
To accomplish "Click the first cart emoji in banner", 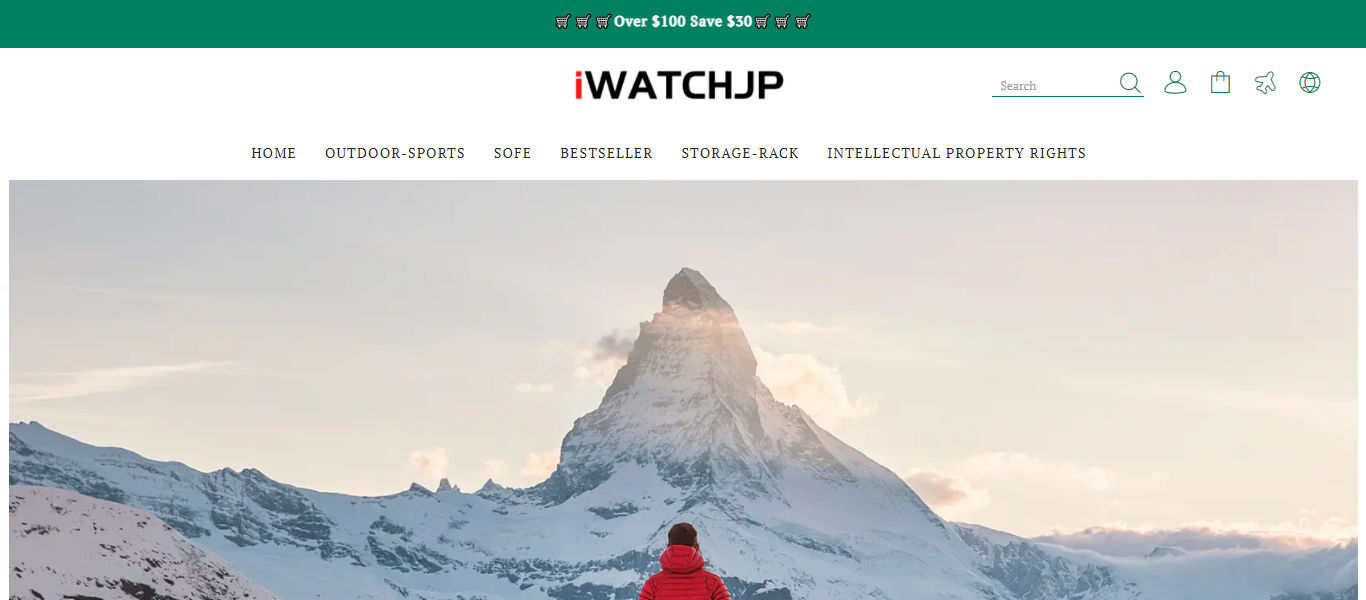I will (x=563, y=21).
